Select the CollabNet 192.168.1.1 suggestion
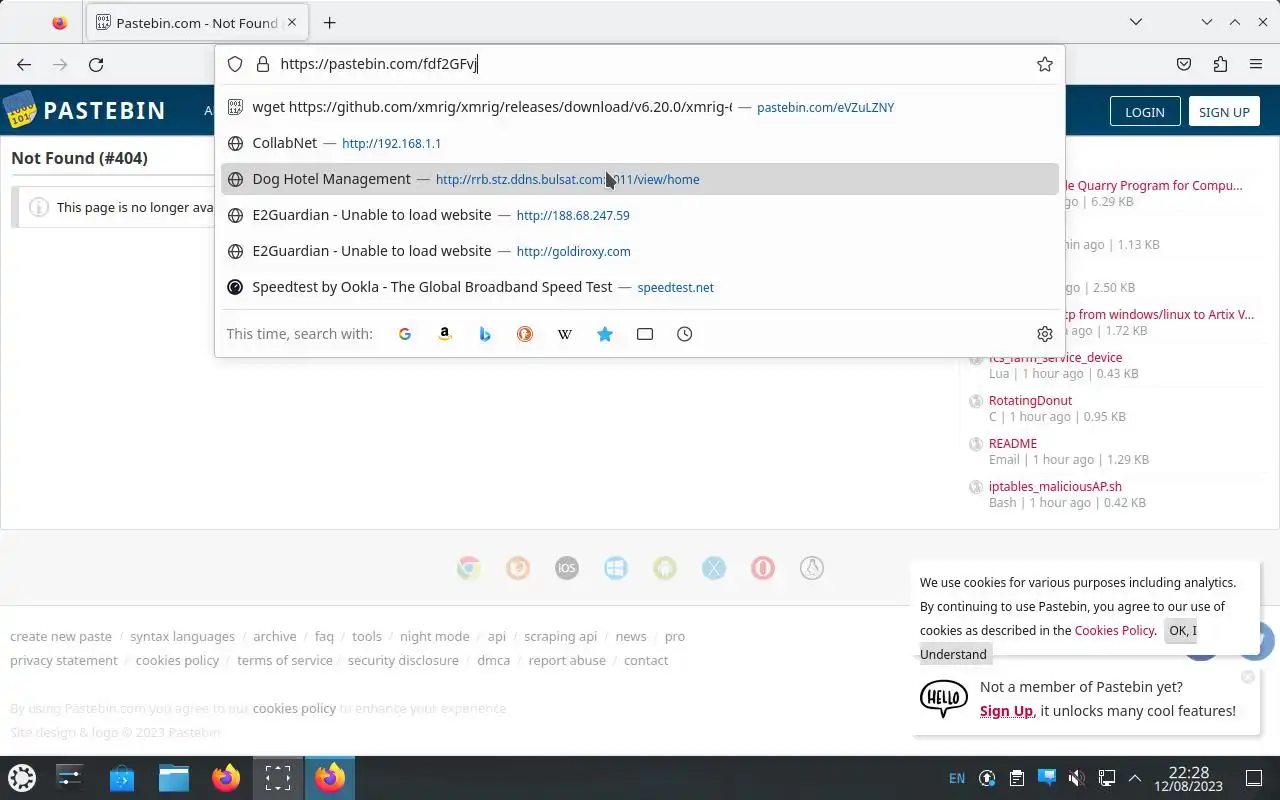1280x800 pixels. point(640,143)
